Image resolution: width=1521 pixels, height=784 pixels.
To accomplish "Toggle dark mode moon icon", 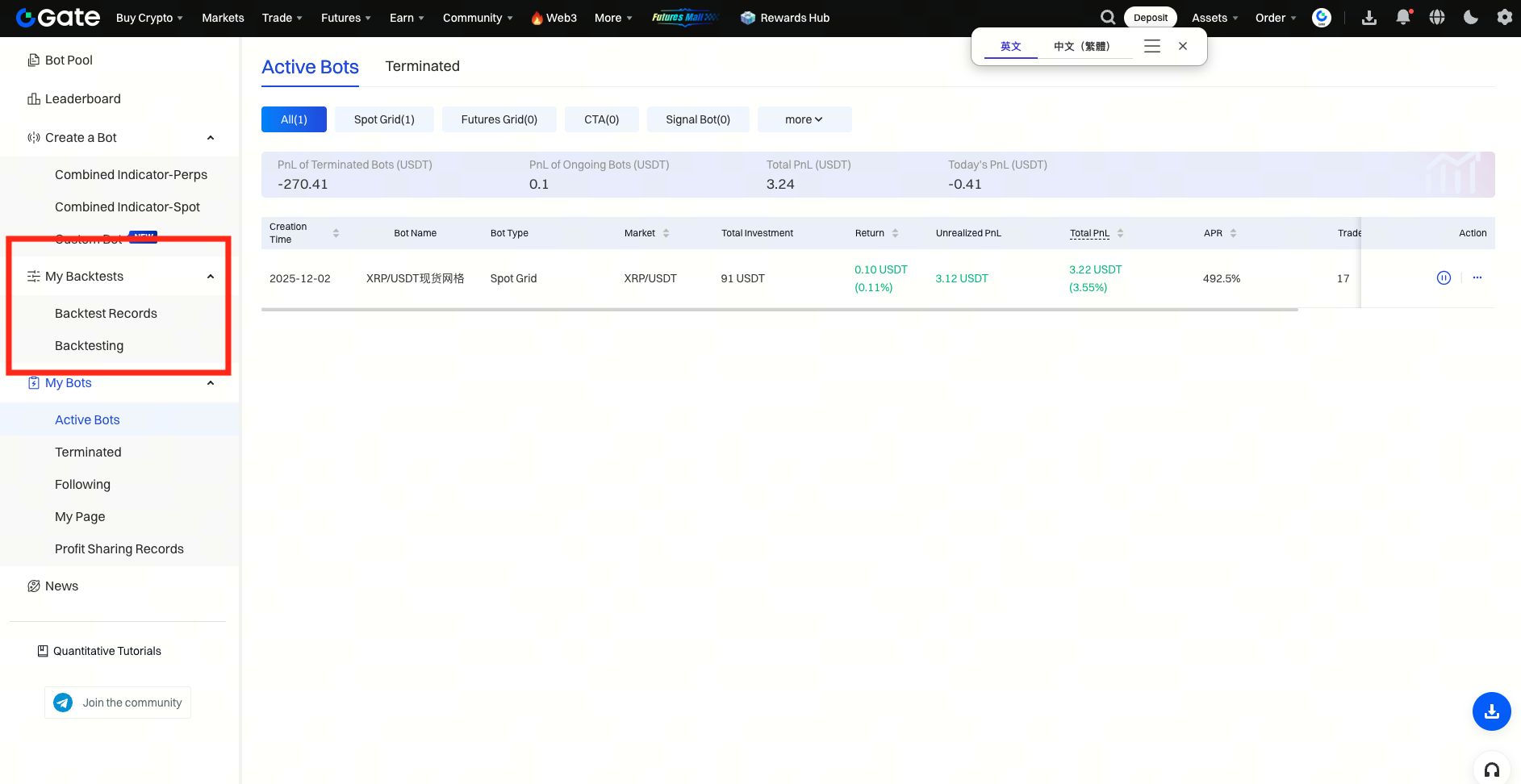I will [x=1470, y=18].
